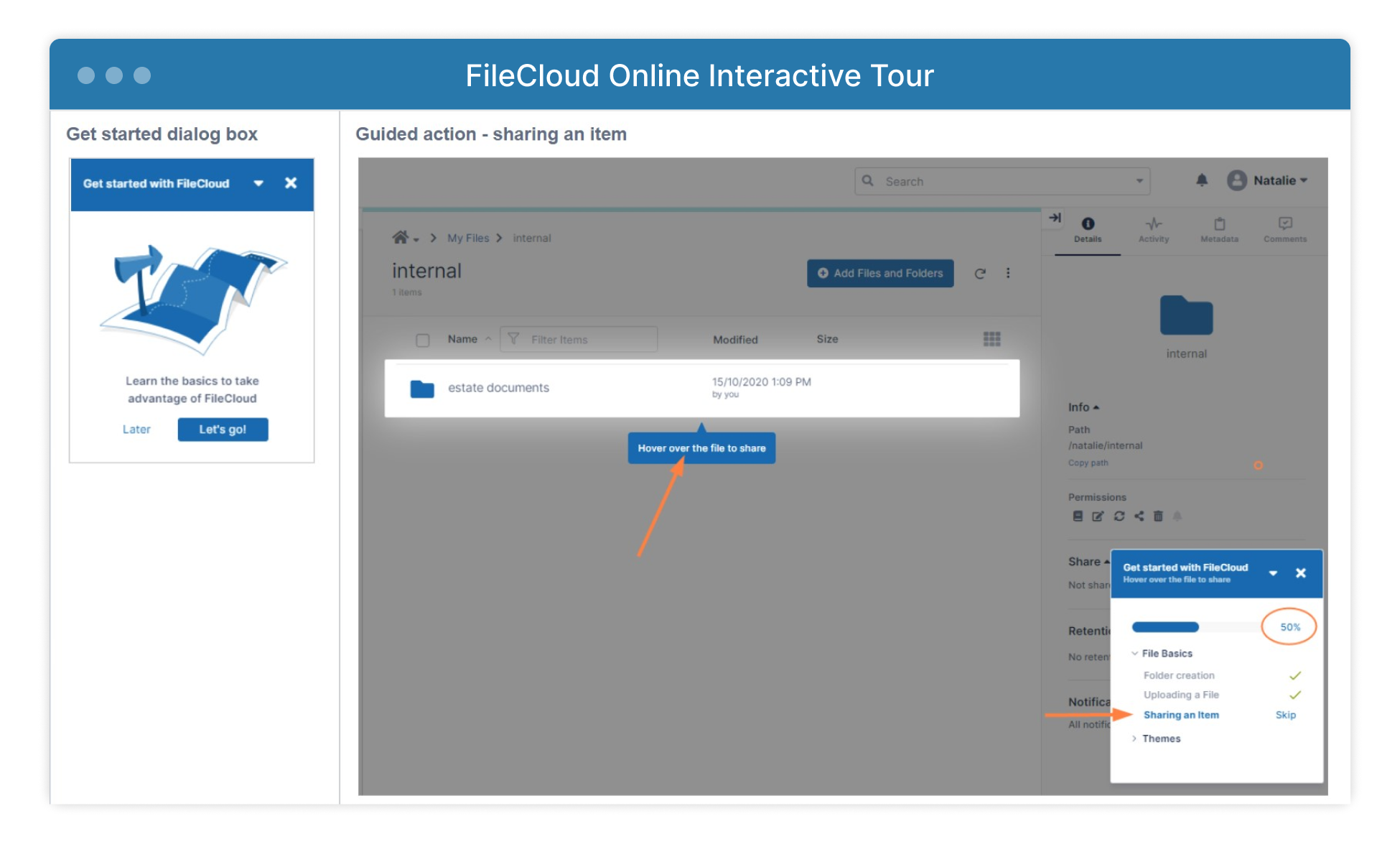
Task: Click the internal breadcrumb
Action: coord(532,238)
